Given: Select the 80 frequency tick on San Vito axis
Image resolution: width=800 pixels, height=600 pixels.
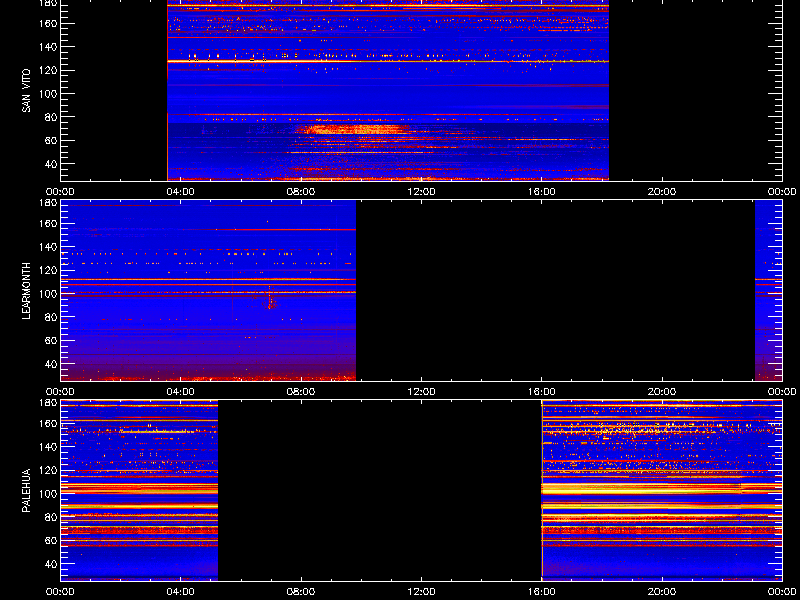Looking at the screenshot, I should pyautogui.click(x=52, y=117).
